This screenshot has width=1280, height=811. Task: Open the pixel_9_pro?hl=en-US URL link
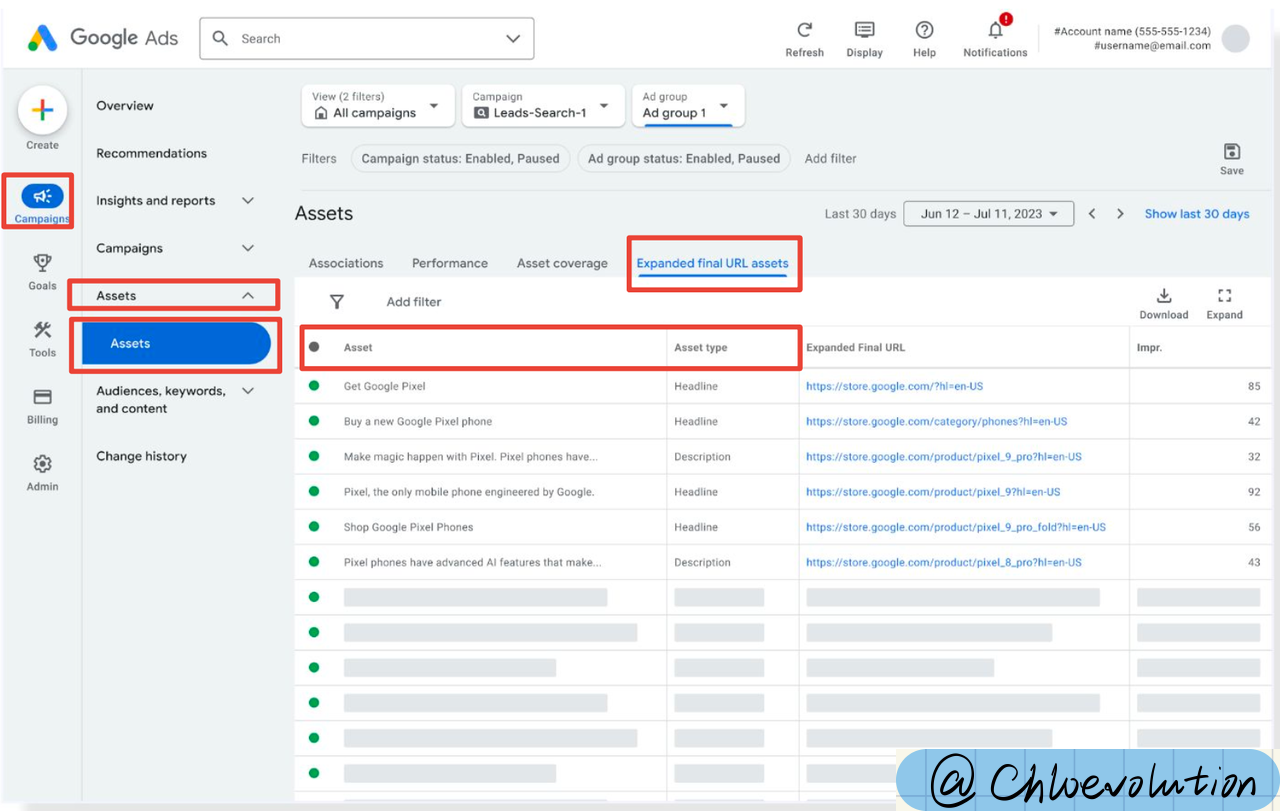point(944,457)
